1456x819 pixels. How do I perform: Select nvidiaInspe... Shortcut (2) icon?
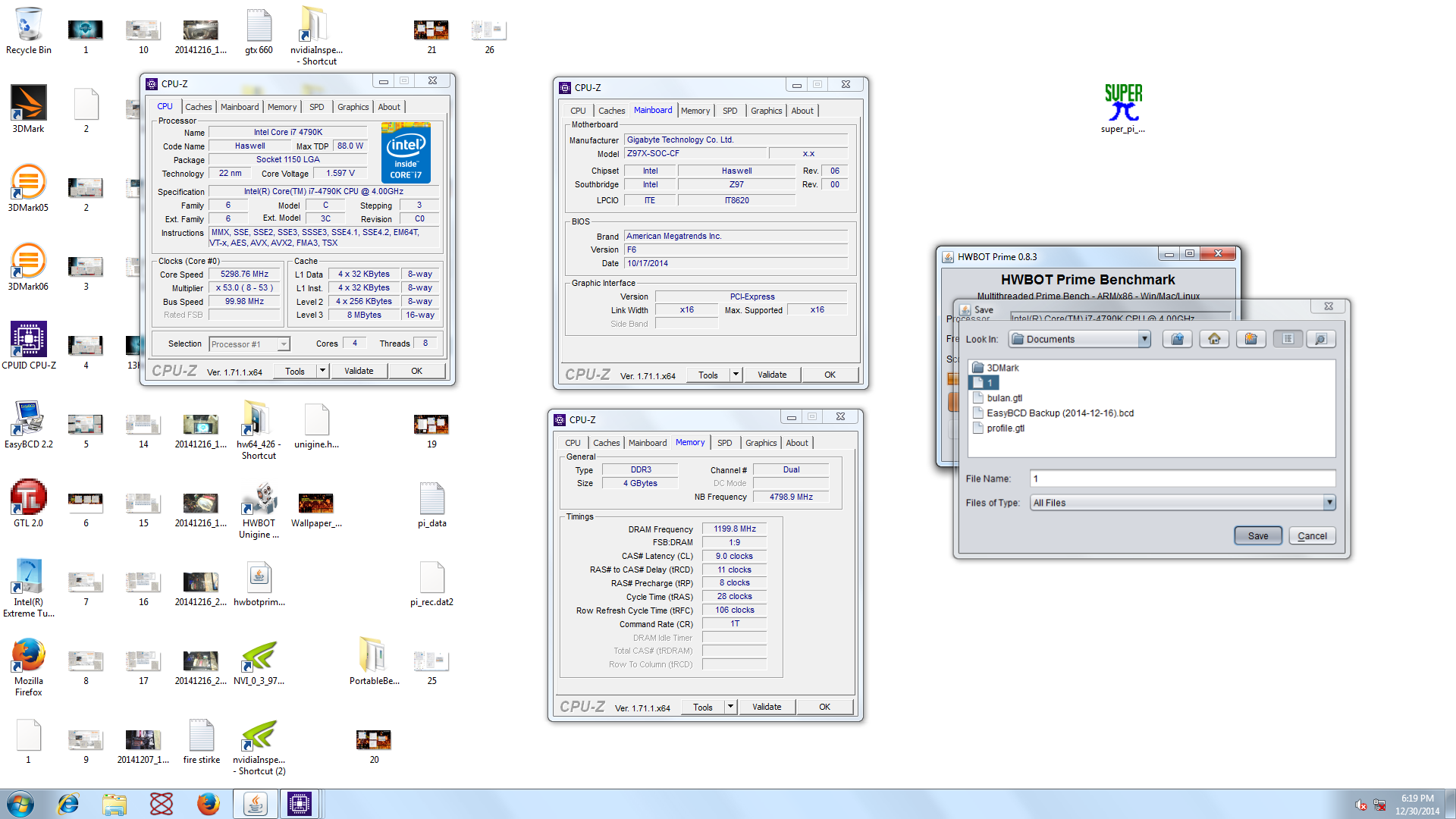[259, 746]
